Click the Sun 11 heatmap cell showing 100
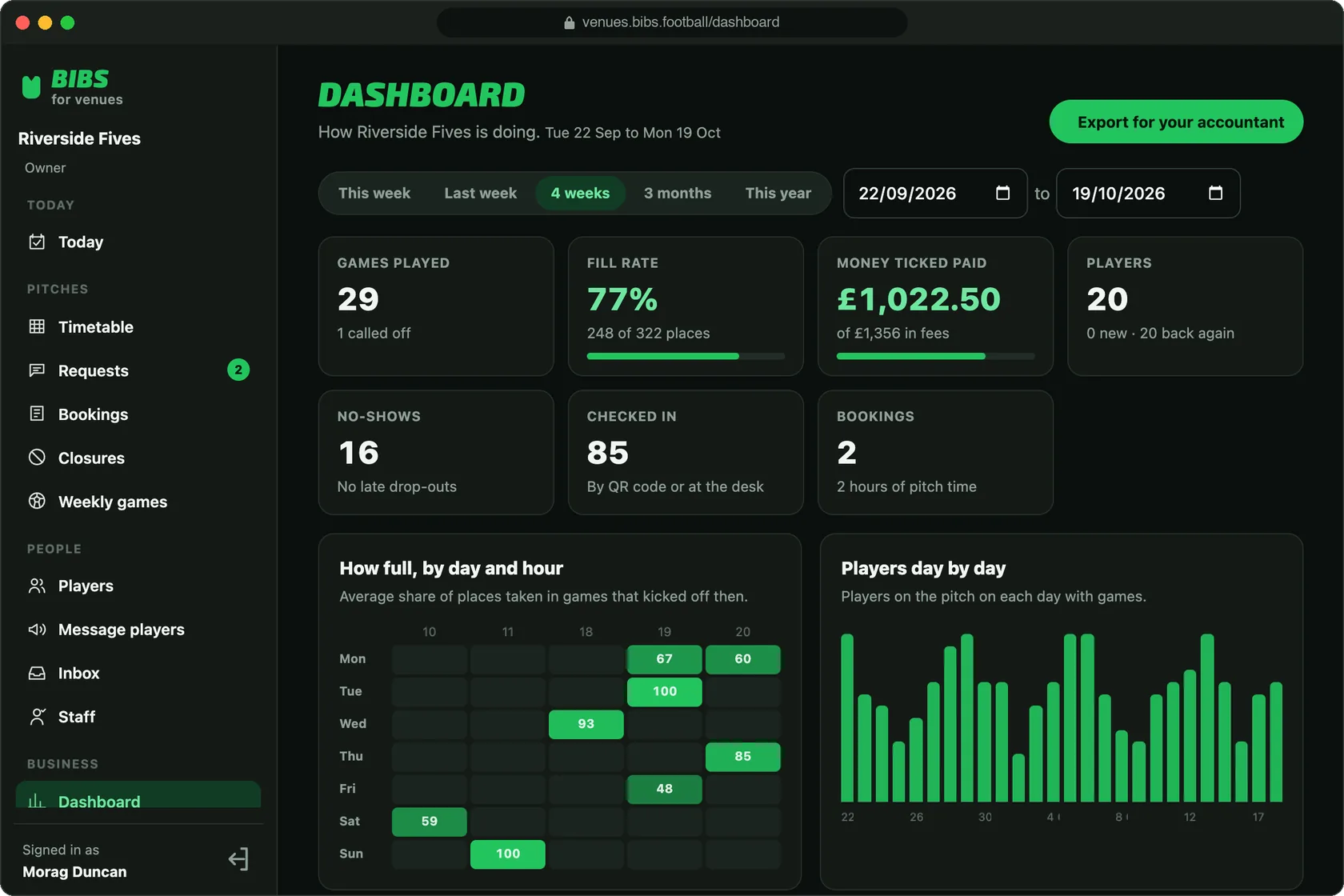This screenshot has height=896, width=1344. tap(507, 854)
